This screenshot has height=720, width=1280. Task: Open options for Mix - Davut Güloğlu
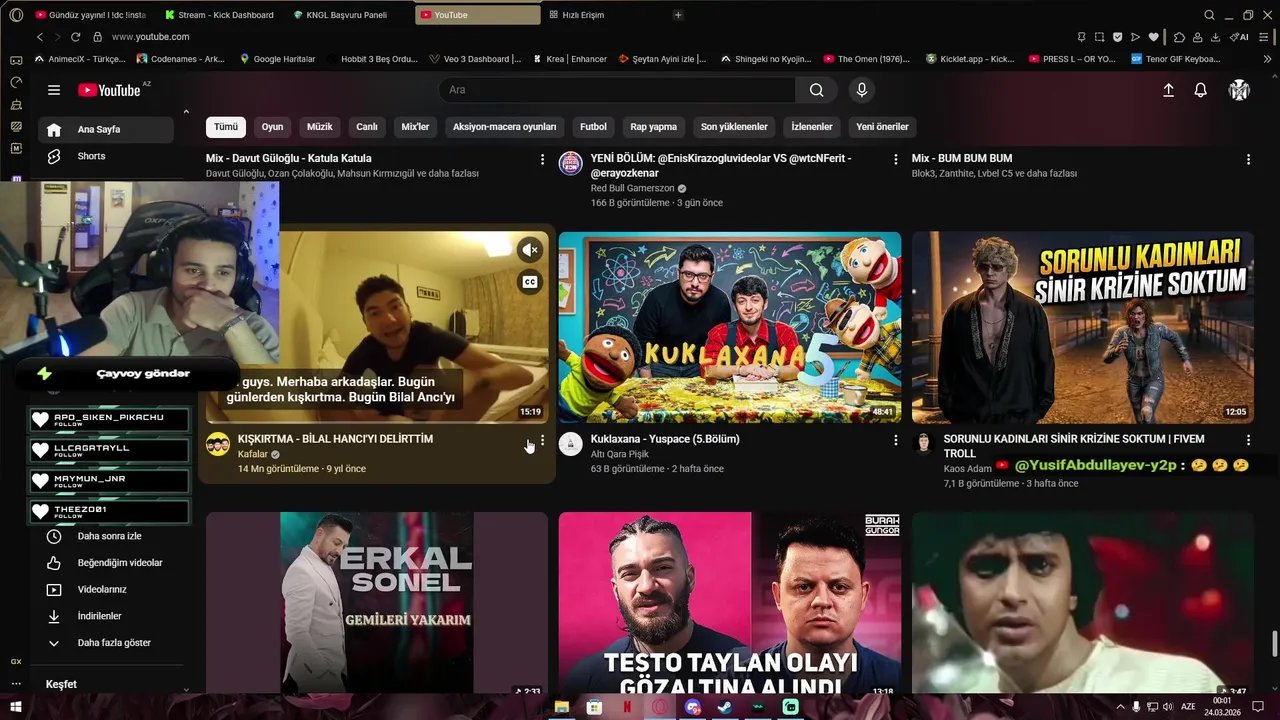coord(542,159)
